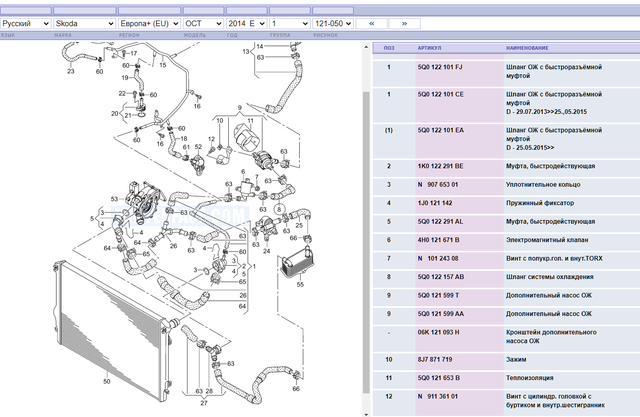The width and height of the screenshot is (640, 417).
Task: Click callout number 28 below the hose
Action: click(x=209, y=391)
